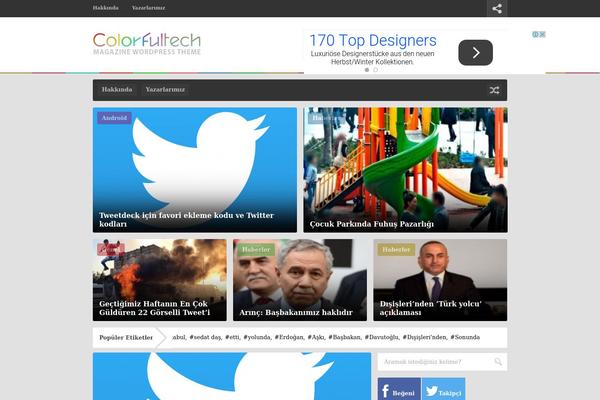Open Dışişleri'nden 'Türk yolcu' açıklaması article
Screen dimensions: 600x400
[430, 308]
